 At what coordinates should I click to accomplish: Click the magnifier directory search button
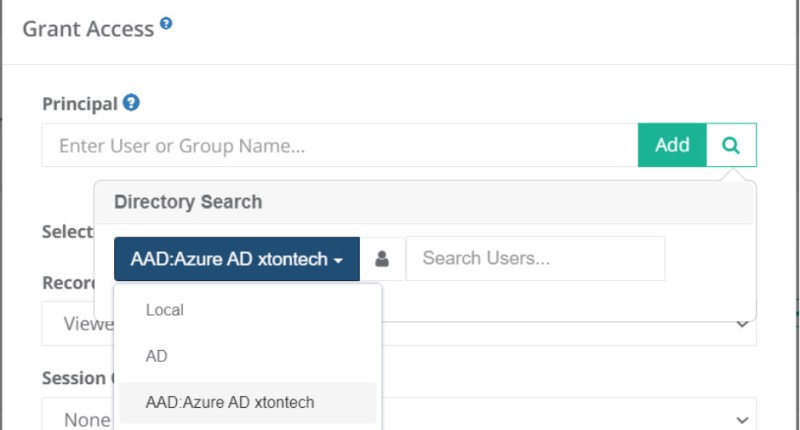click(731, 145)
